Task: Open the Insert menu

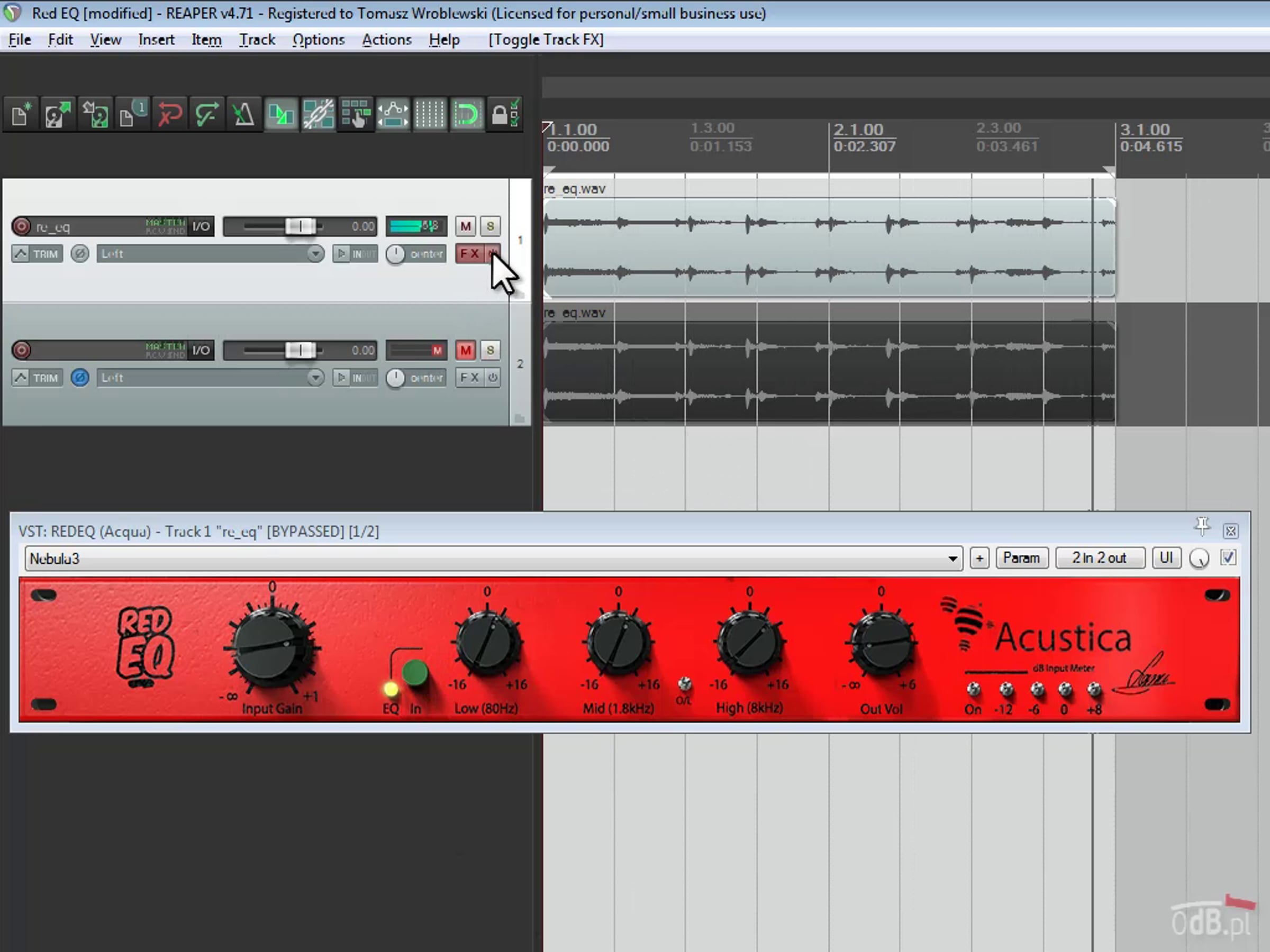Action: [156, 40]
